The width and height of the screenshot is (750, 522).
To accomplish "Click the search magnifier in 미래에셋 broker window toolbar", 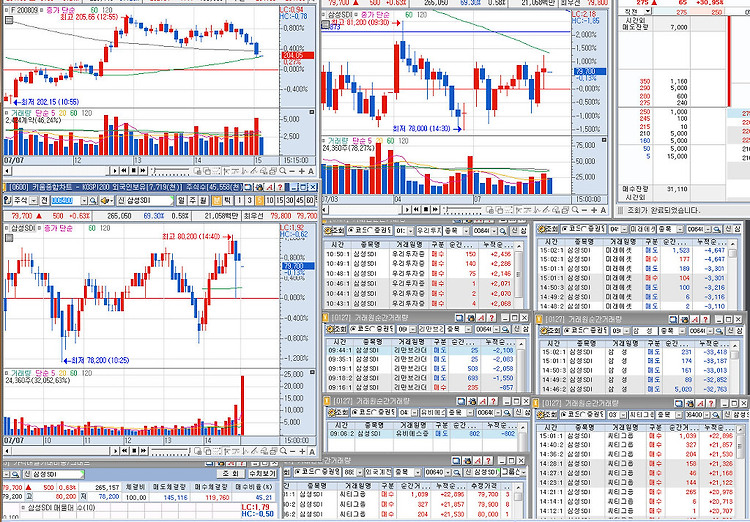I will click(717, 230).
